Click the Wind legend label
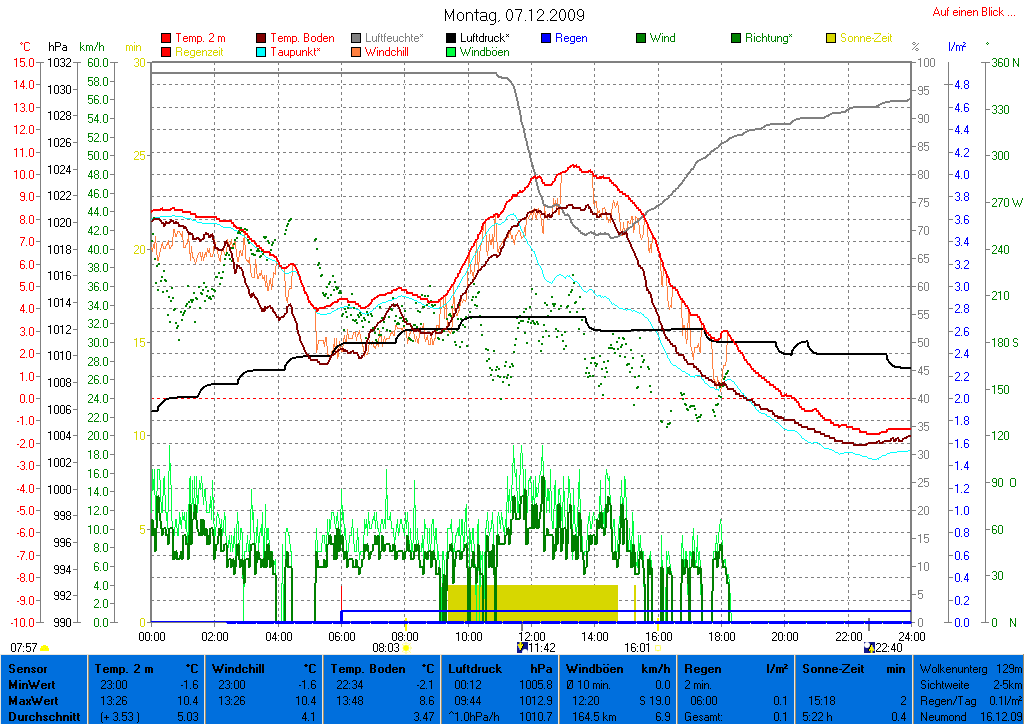This screenshot has height=724, width=1024. [662, 39]
